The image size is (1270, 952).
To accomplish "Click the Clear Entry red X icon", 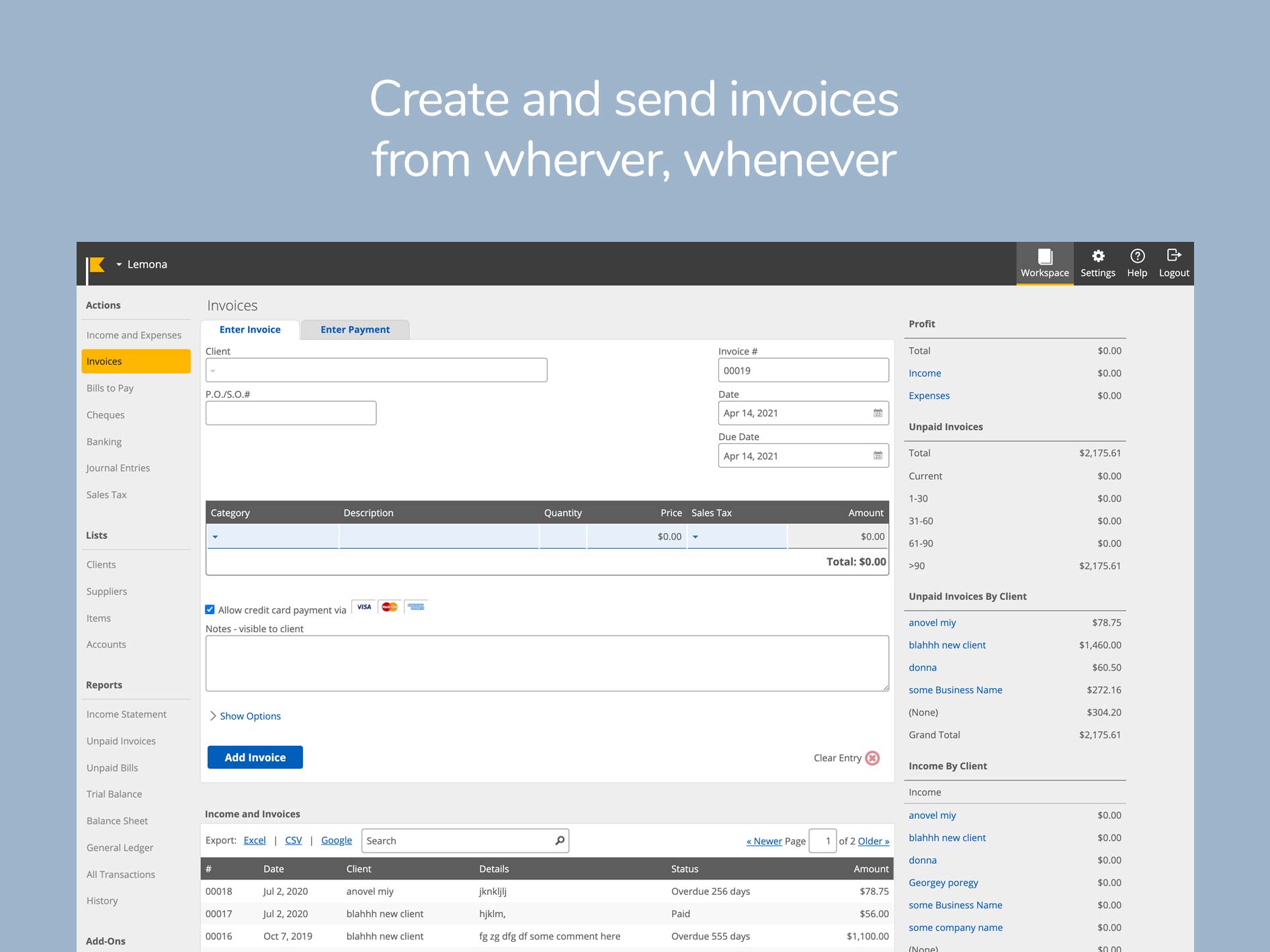I will coord(872,758).
